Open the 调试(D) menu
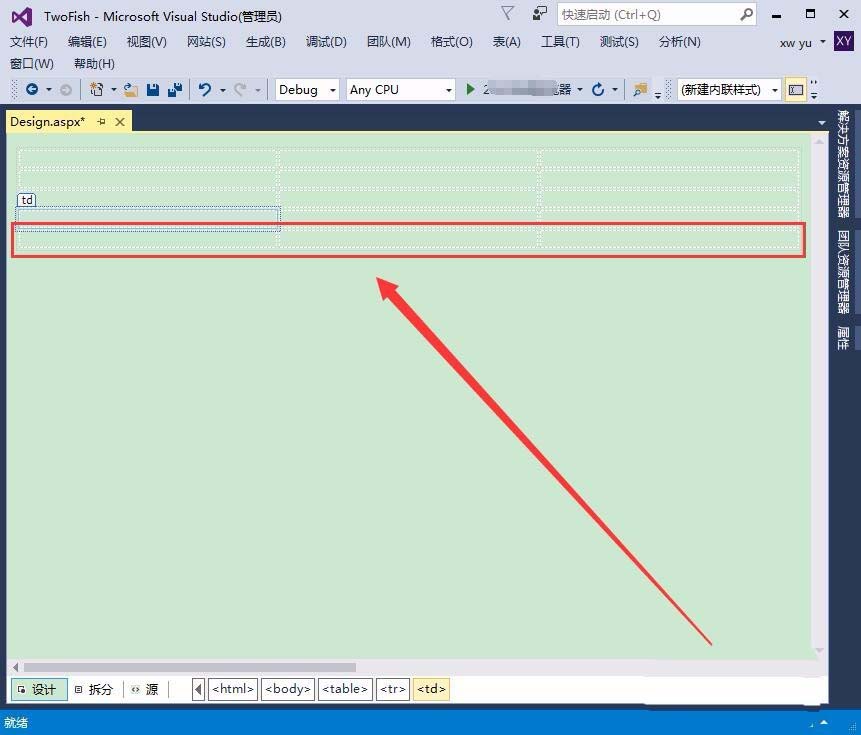The image size is (861, 735). 325,42
